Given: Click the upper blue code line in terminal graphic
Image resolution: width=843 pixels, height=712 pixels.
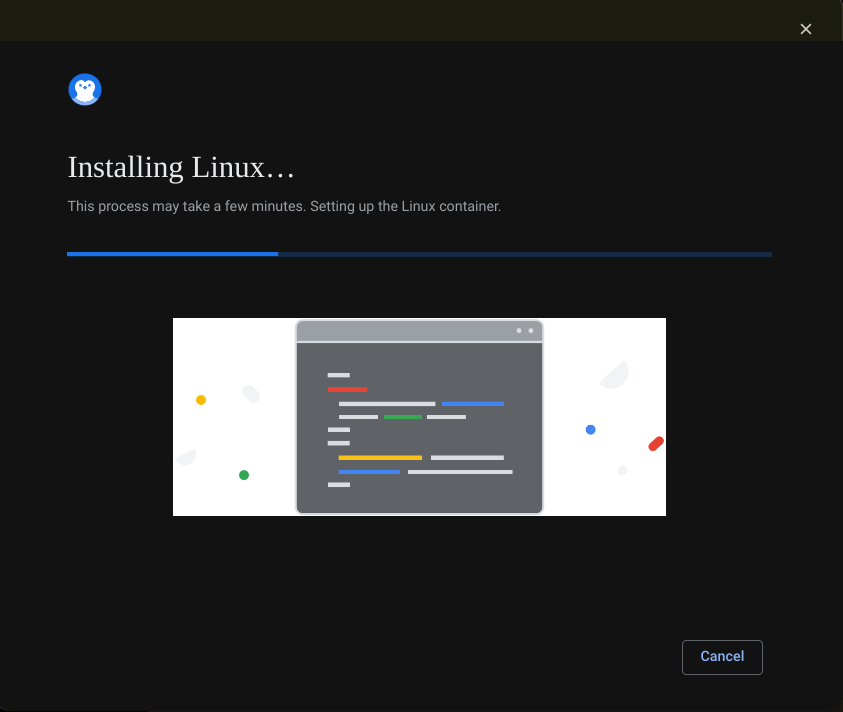Looking at the screenshot, I should pos(472,404).
